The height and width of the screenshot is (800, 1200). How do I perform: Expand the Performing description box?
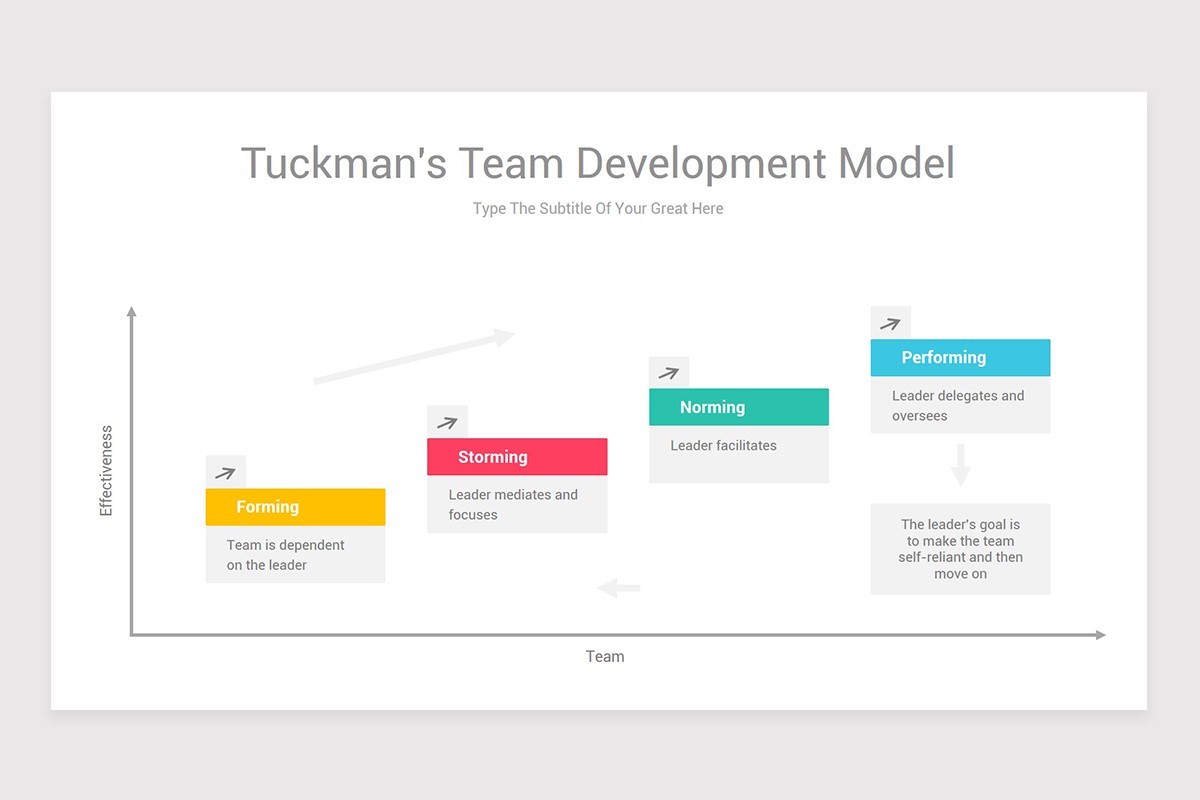[959, 404]
